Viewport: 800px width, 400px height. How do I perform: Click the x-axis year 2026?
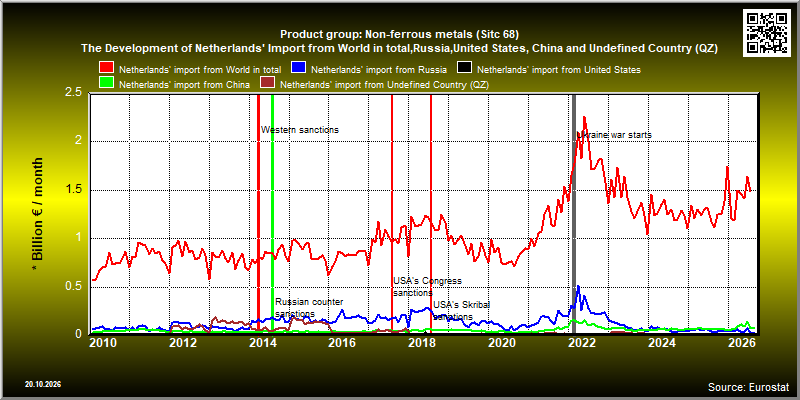[x=742, y=343]
